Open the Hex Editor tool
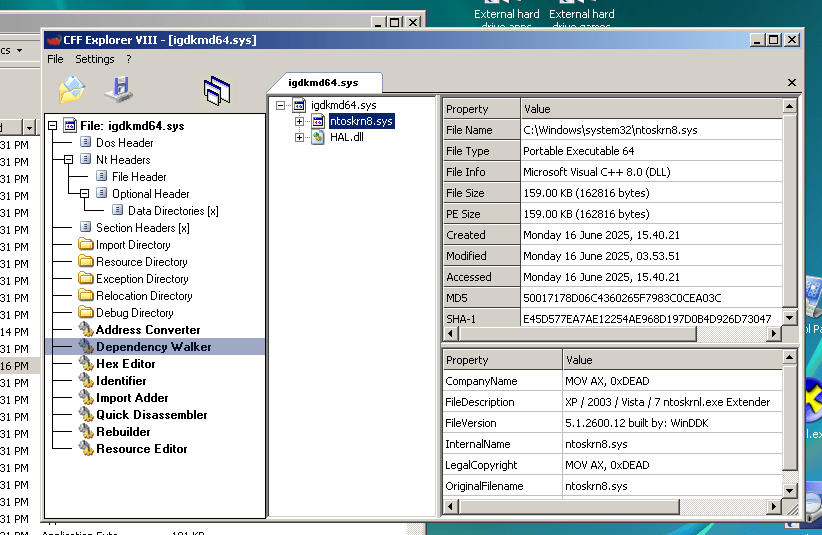Screen dimensions: 822x535 tap(125, 364)
